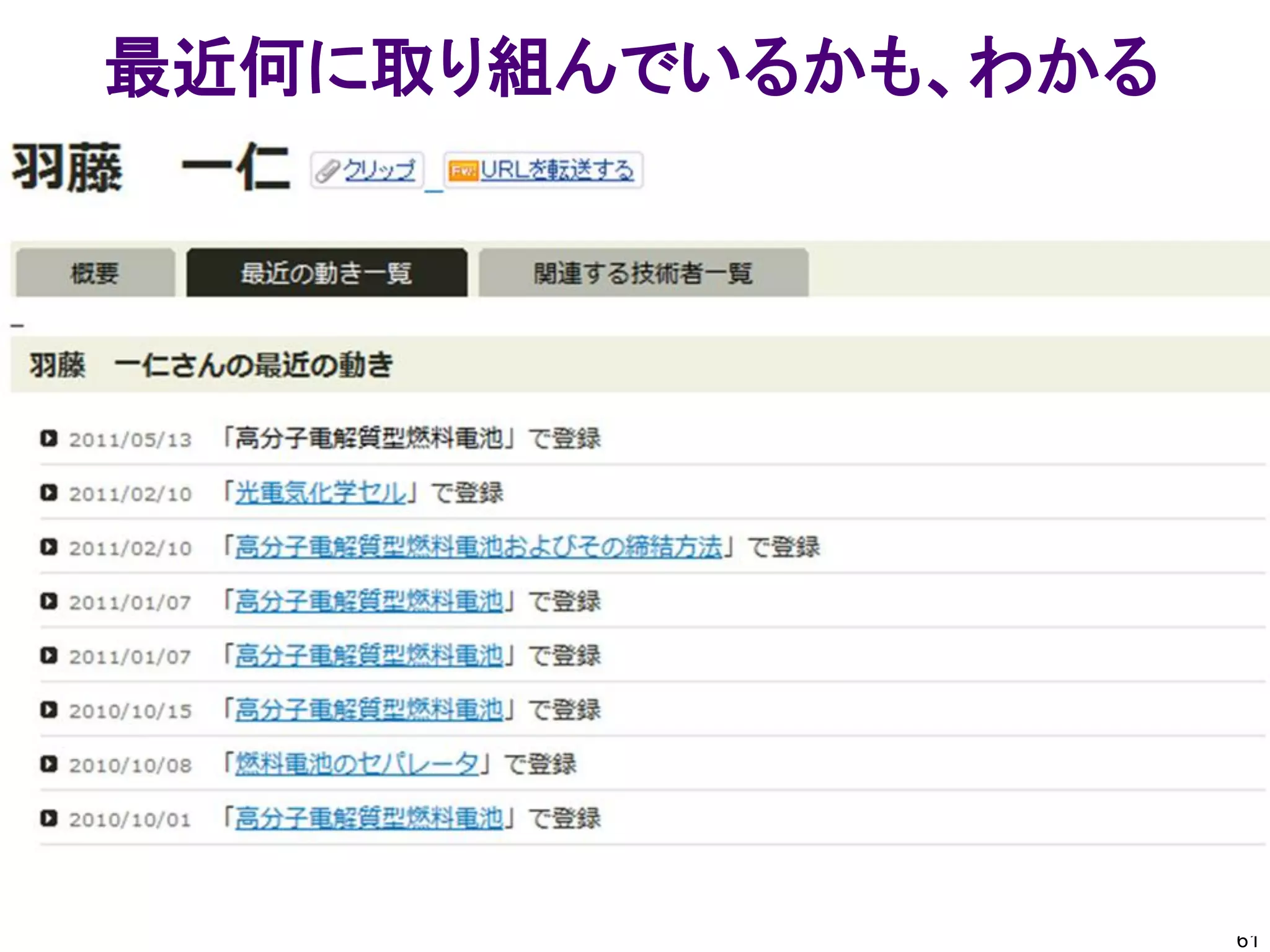Click the paperclip clip icon

pyautogui.click(x=328, y=171)
